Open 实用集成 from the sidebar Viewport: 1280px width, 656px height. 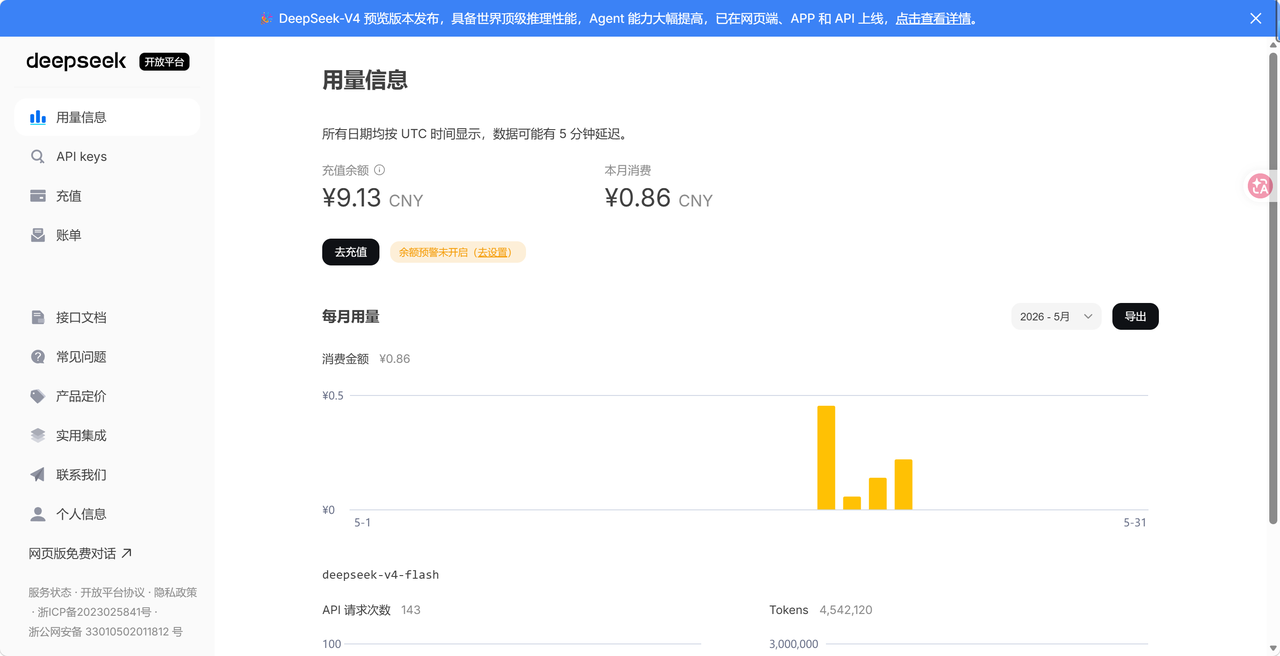click(107, 435)
